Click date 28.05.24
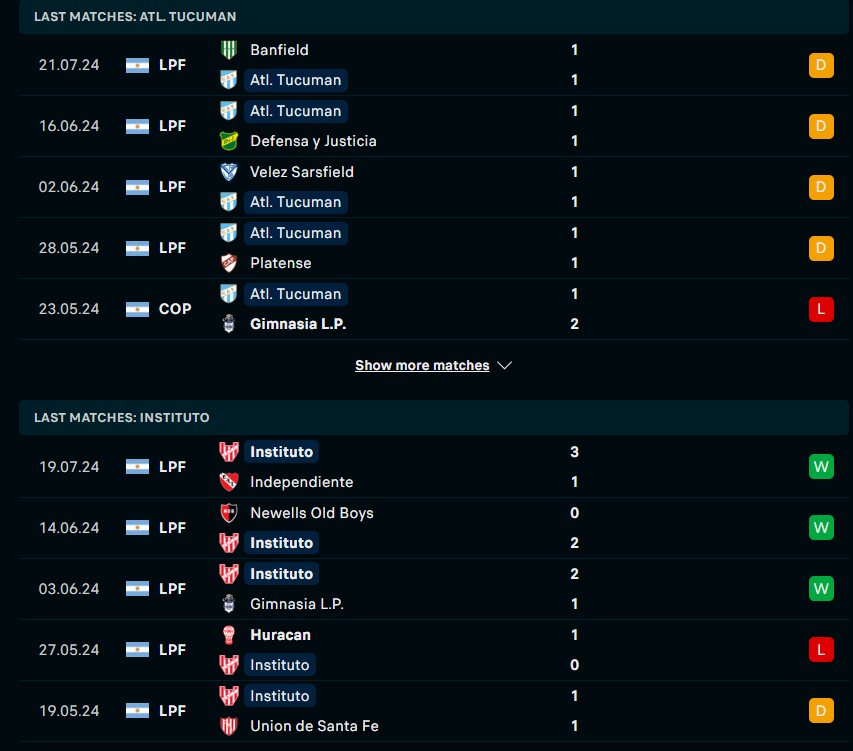Image resolution: width=853 pixels, height=751 pixels. click(69, 248)
